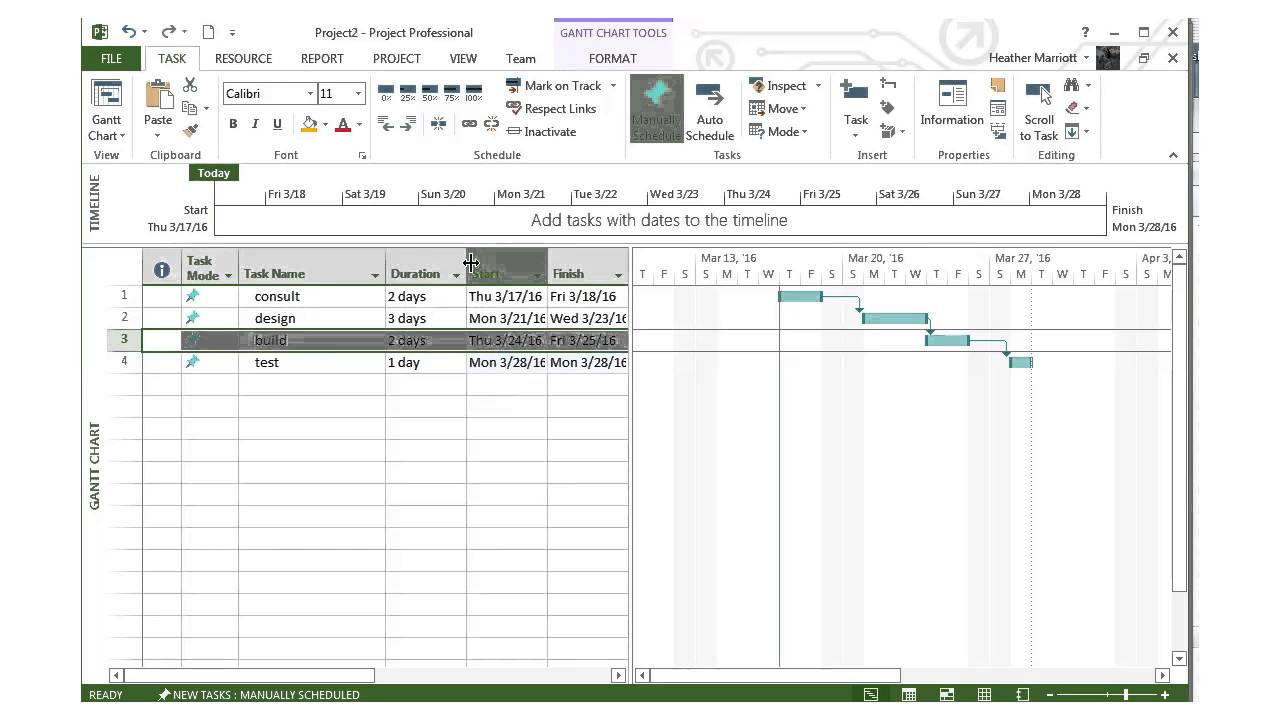The width and height of the screenshot is (1280, 720).
Task: Open the Mark on Track dropdown arrow
Action: tap(613, 86)
